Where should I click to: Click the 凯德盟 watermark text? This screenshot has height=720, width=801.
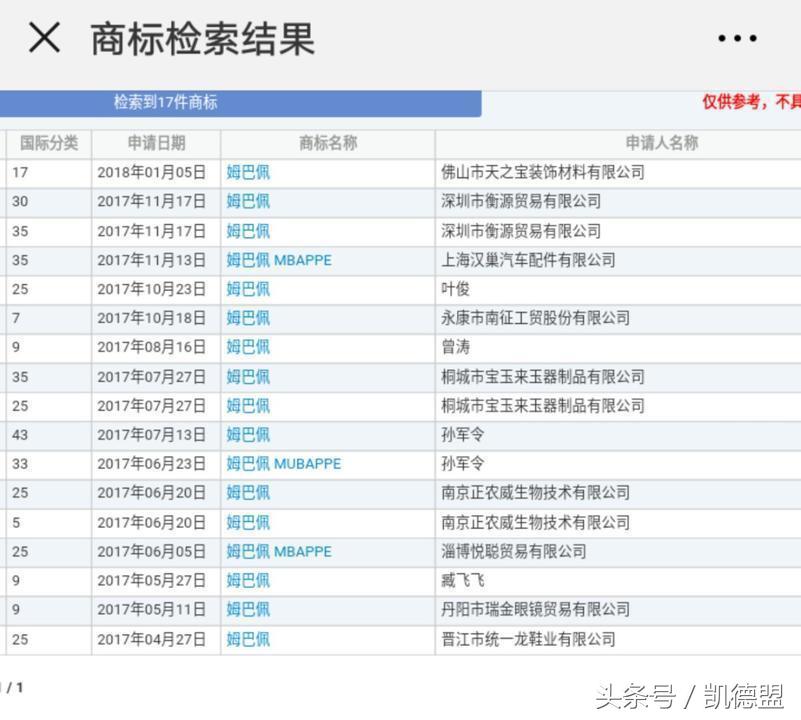739,695
